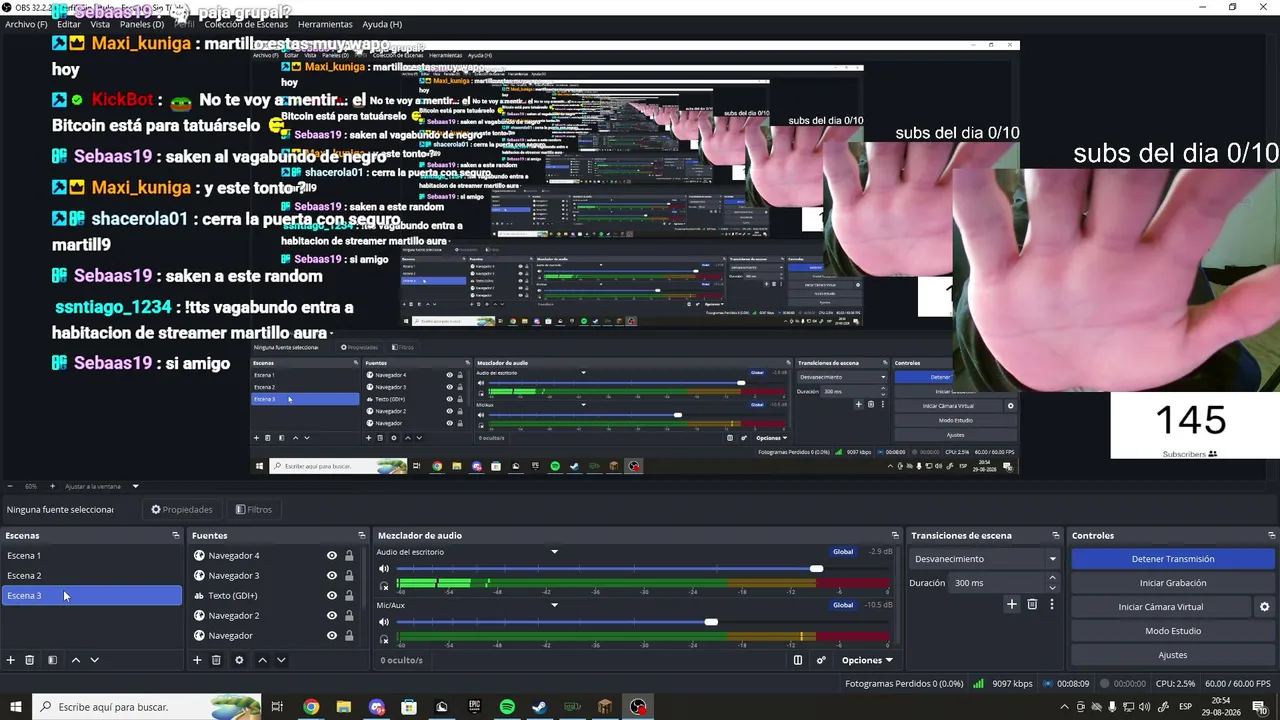The image size is (1280, 720).
Task: Open scene filters icon in Escenas toolbar
Action: (52, 660)
